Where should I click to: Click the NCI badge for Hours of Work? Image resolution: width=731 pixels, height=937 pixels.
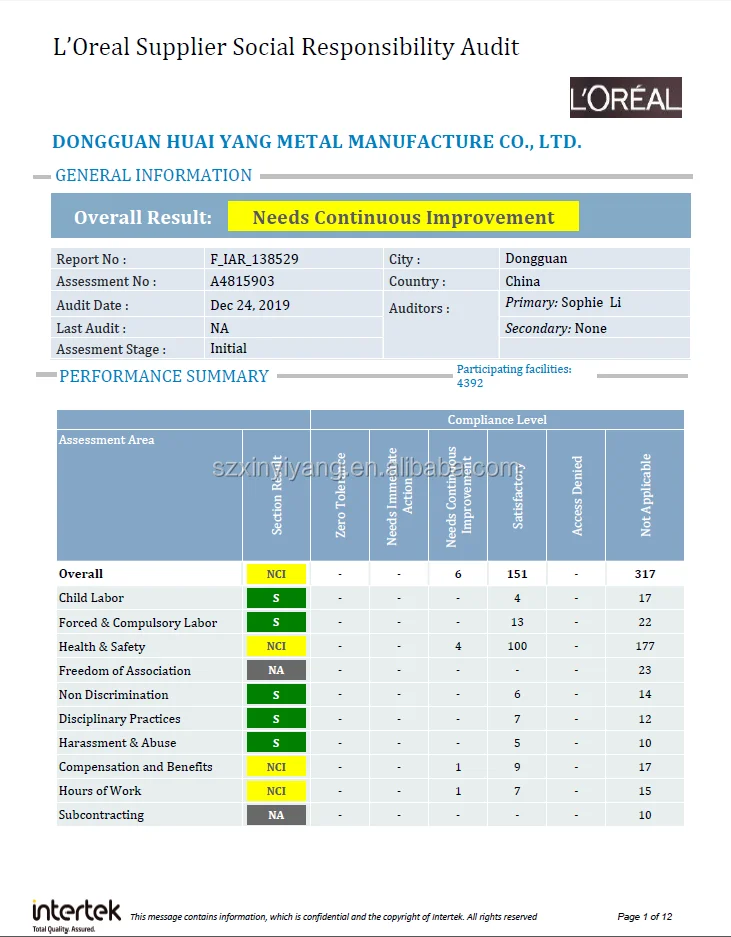(x=276, y=791)
